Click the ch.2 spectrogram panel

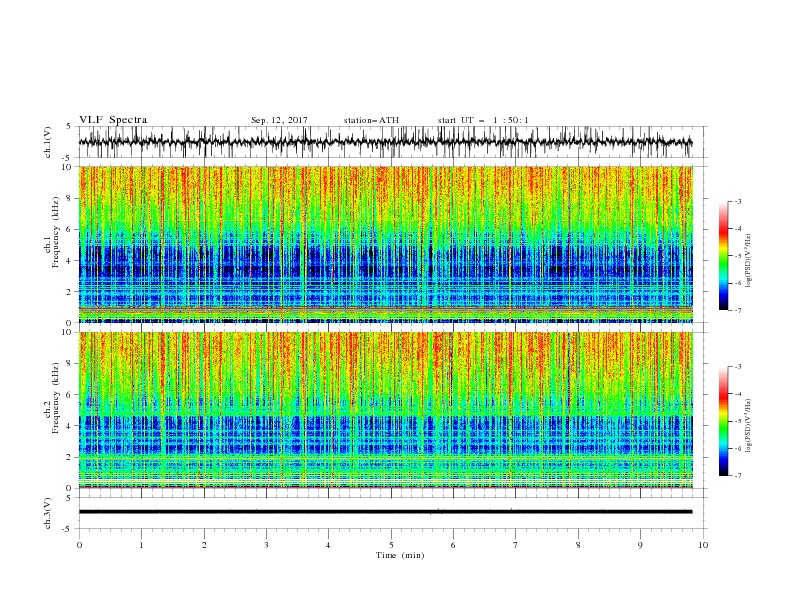[x=385, y=410]
